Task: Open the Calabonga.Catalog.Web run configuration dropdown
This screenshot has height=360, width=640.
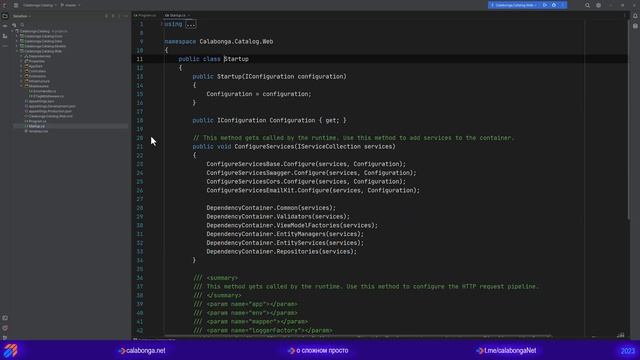Action: click(x=514, y=5)
